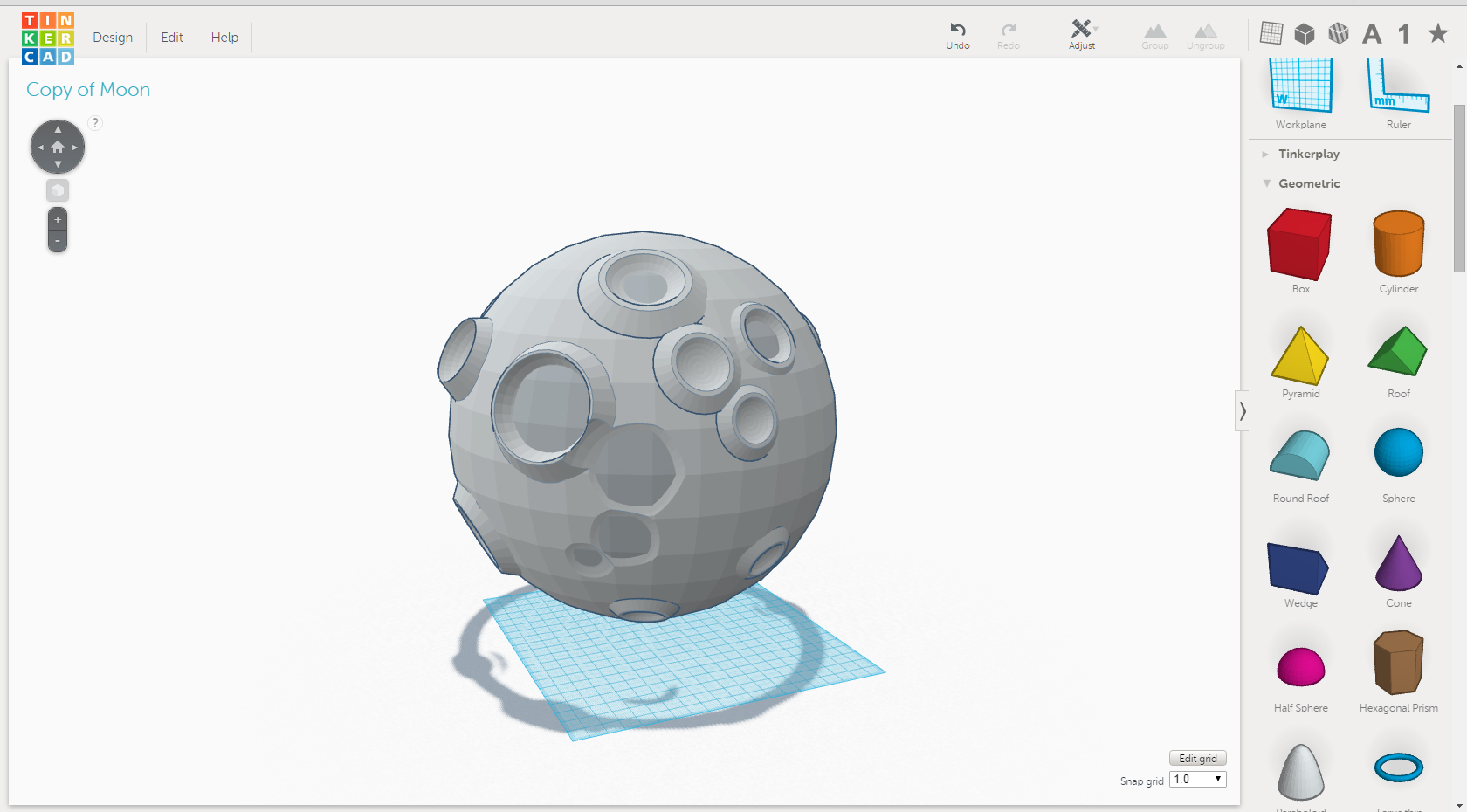Open the Edit menu
This screenshot has height=812, width=1467.
coord(172,38)
